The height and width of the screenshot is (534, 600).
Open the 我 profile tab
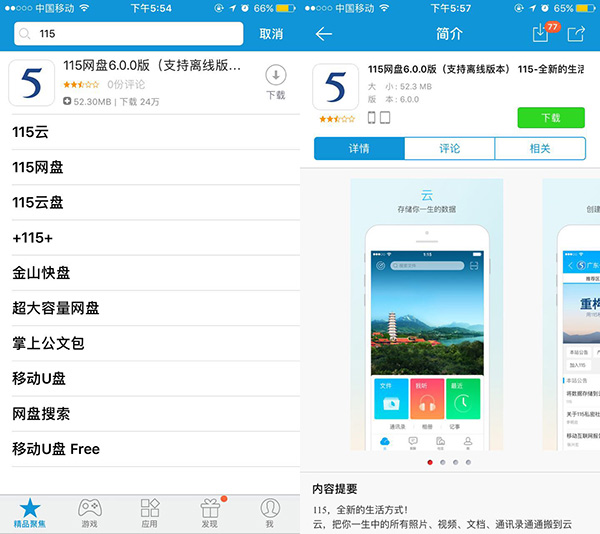click(x=270, y=513)
